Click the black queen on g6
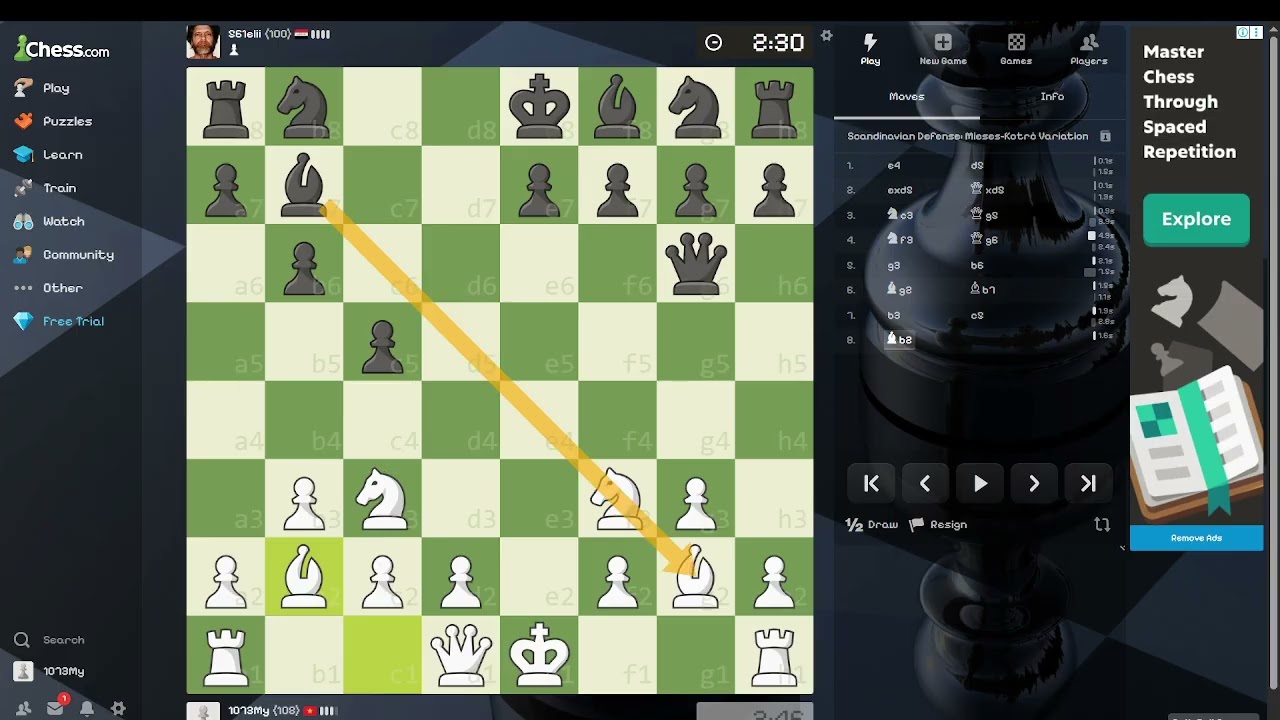Image resolution: width=1280 pixels, height=720 pixels. [696, 263]
